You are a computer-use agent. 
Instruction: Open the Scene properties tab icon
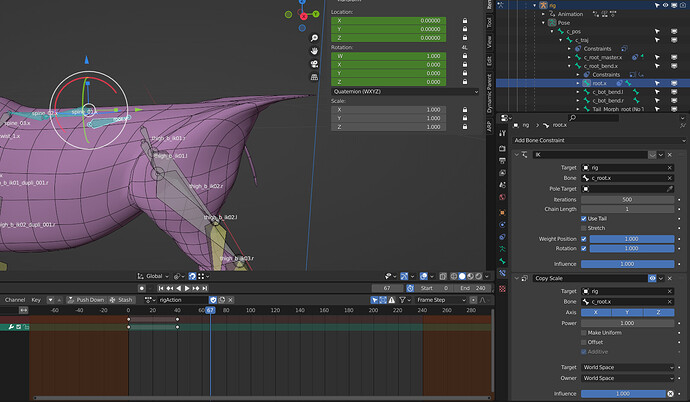[502, 185]
